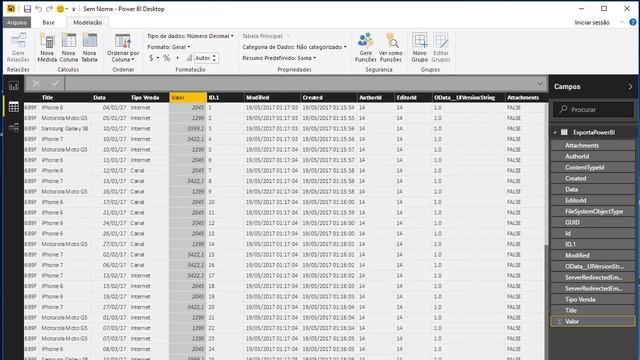Open Resumo Predefinido Soma dropdown
Image resolution: width=640 pixels, height=360 pixels.
[x=279, y=58]
